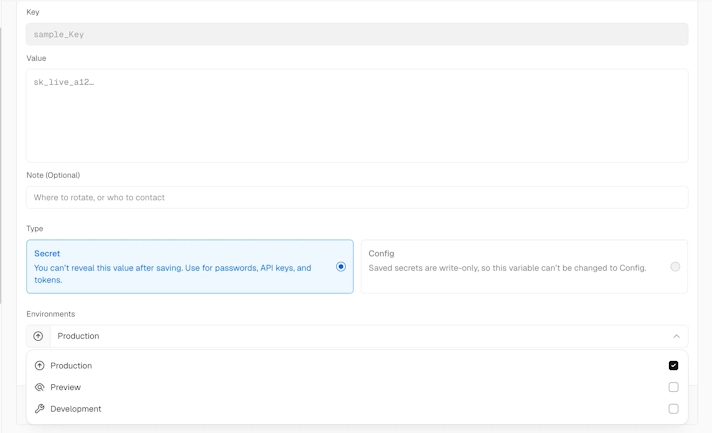Click the Development wrench icon
This screenshot has width=712, height=433.
point(40,408)
